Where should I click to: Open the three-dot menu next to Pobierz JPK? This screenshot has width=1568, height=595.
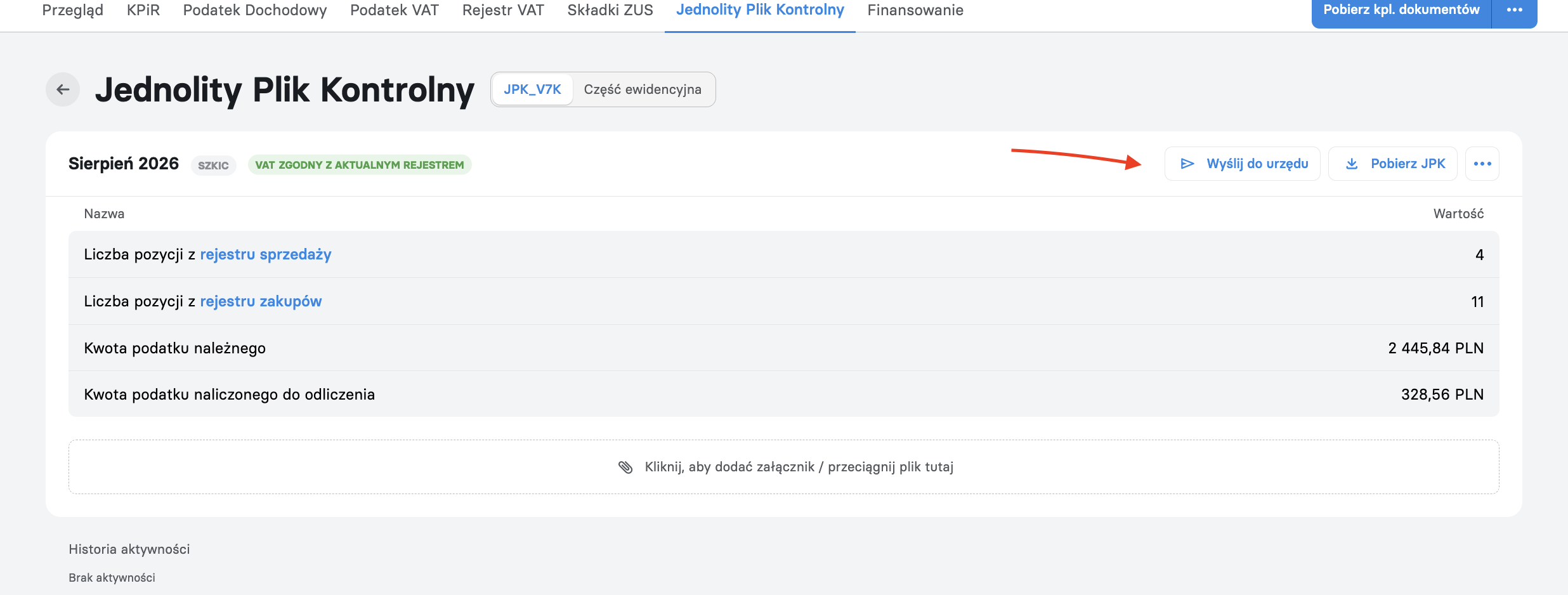pyautogui.click(x=1482, y=164)
